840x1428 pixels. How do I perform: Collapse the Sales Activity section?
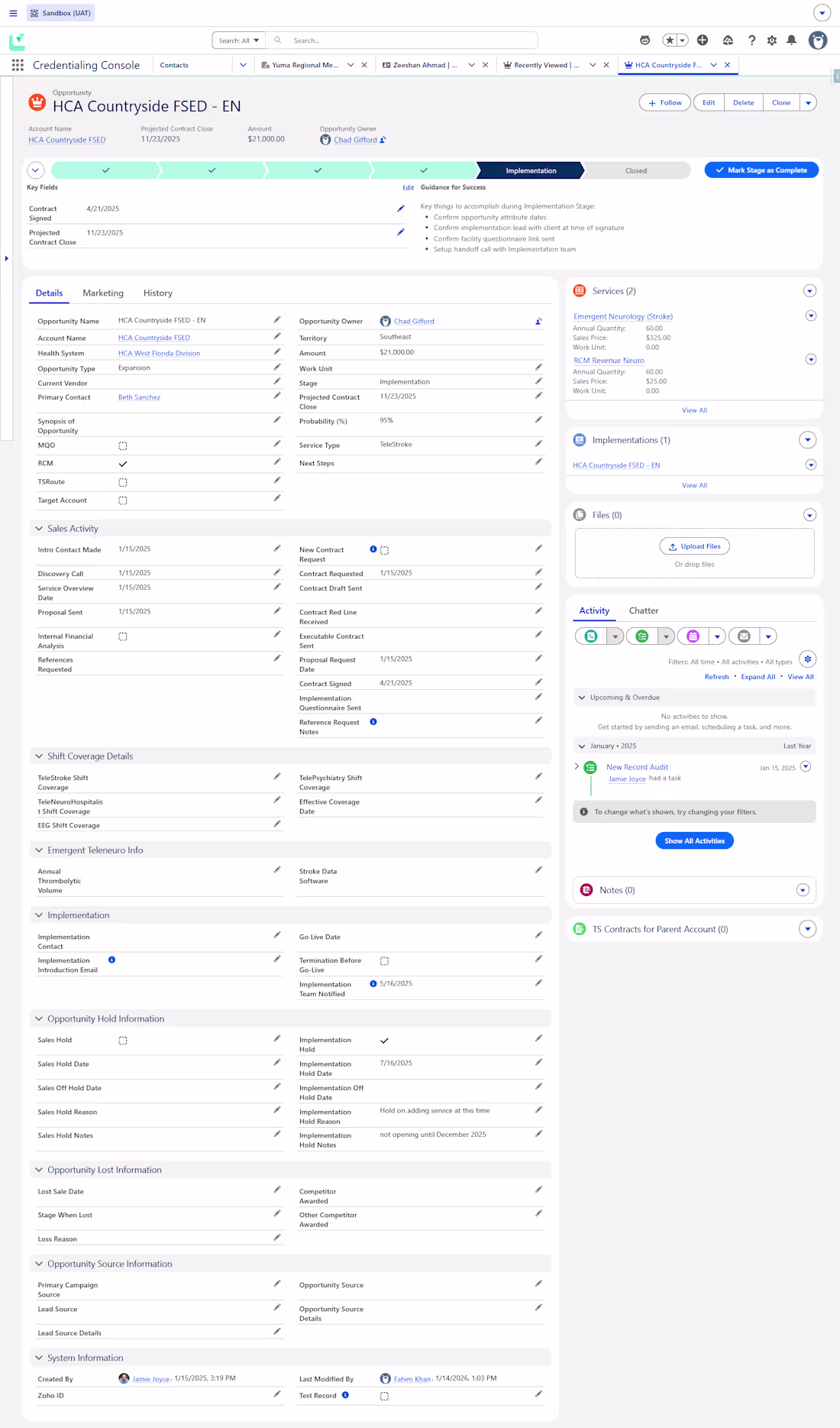click(39, 529)
